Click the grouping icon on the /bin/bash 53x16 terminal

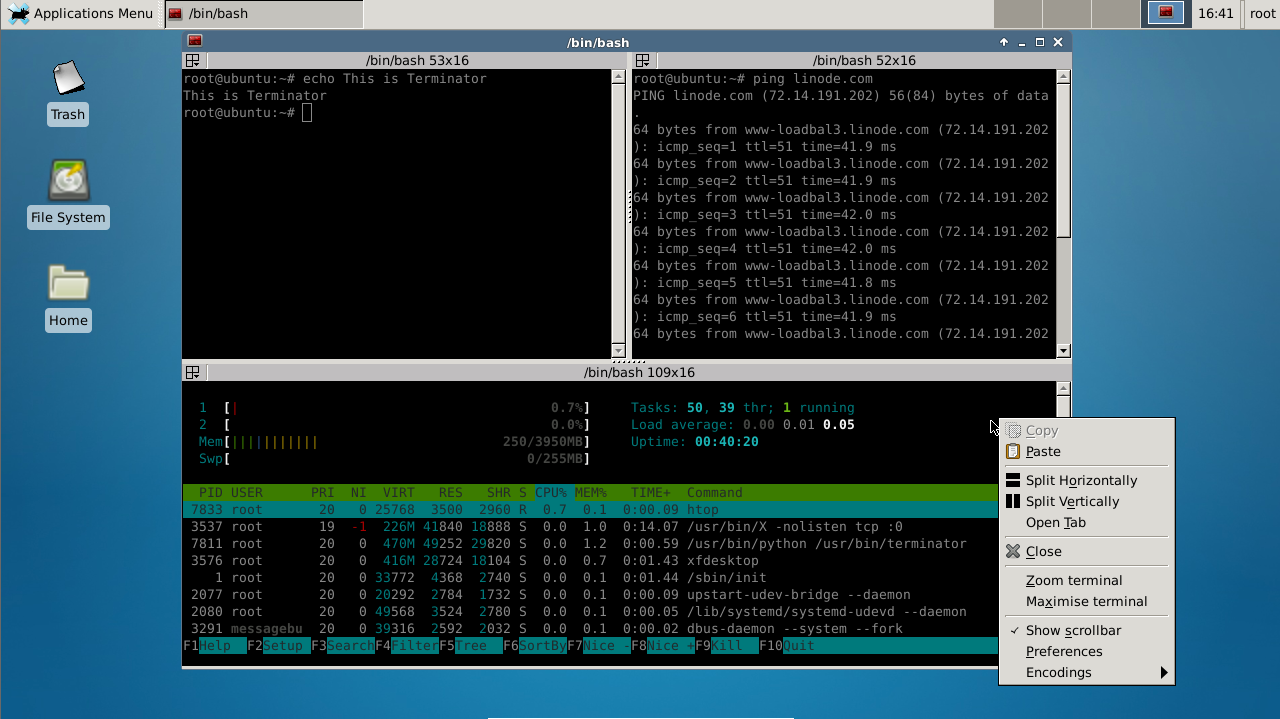point(192,60)
